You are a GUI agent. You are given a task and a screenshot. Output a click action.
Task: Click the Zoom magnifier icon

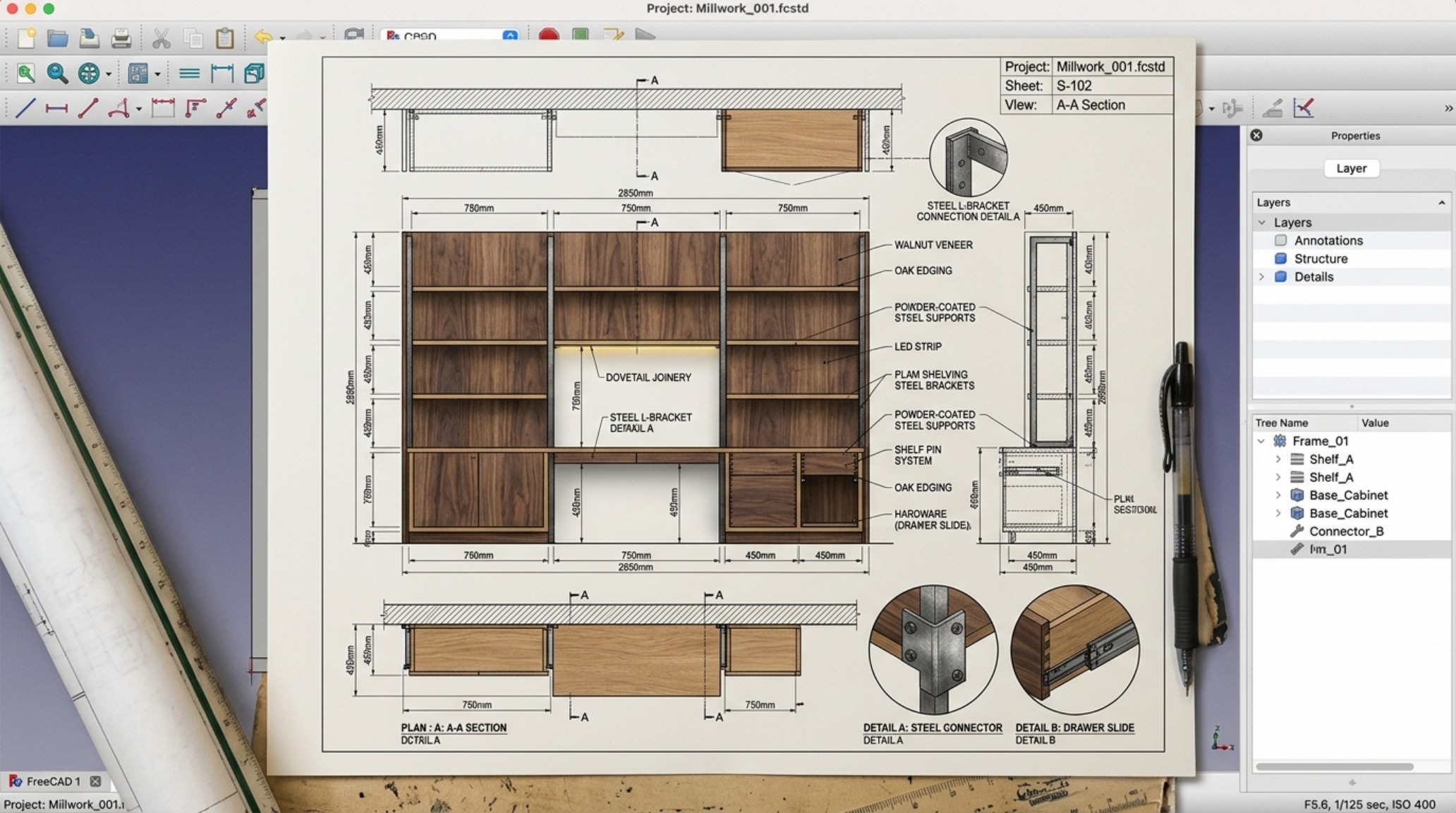tap(57, 73)
